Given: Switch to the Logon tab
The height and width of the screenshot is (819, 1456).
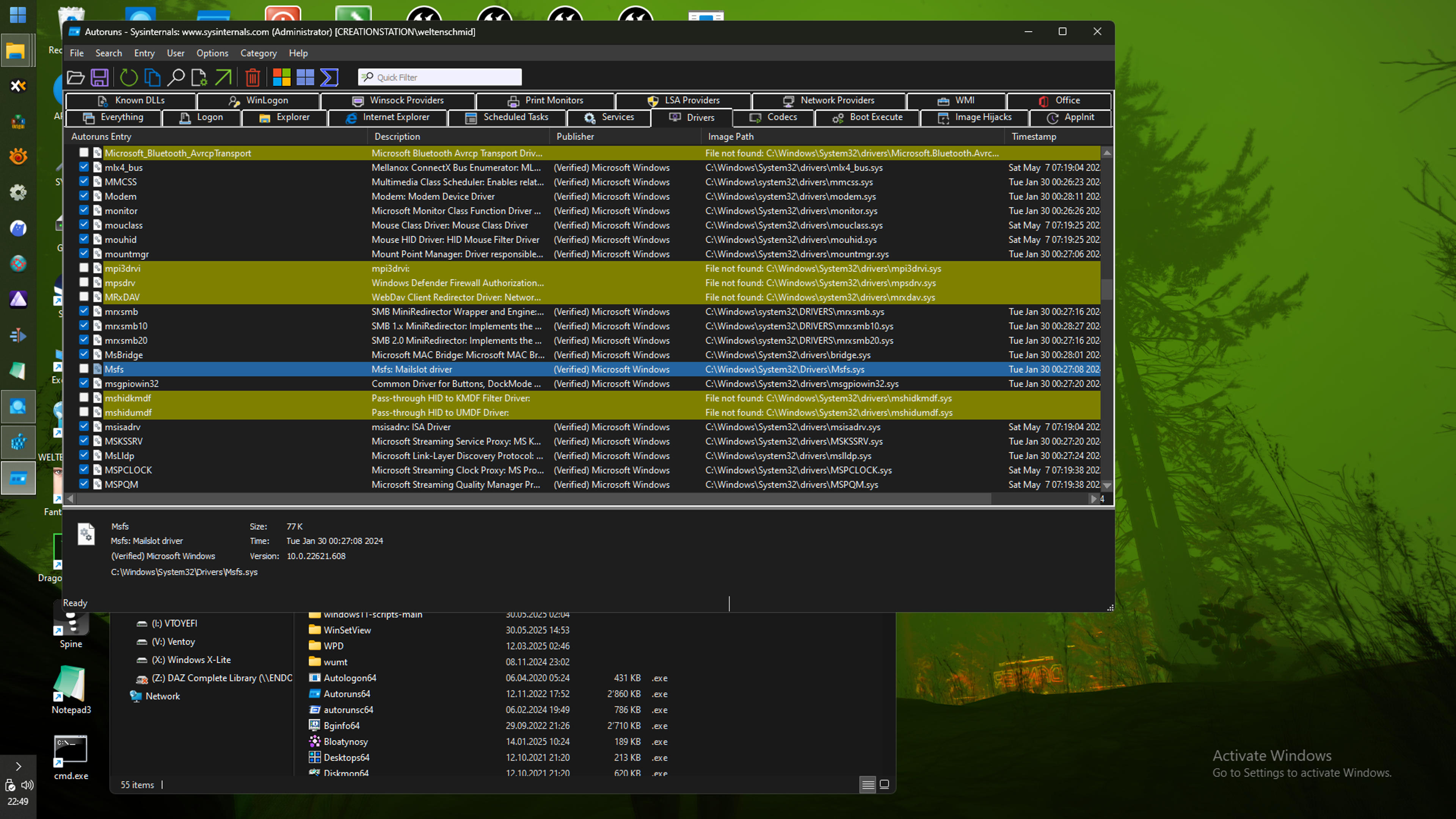Looking at the screenshot, I should coord(201,118).
